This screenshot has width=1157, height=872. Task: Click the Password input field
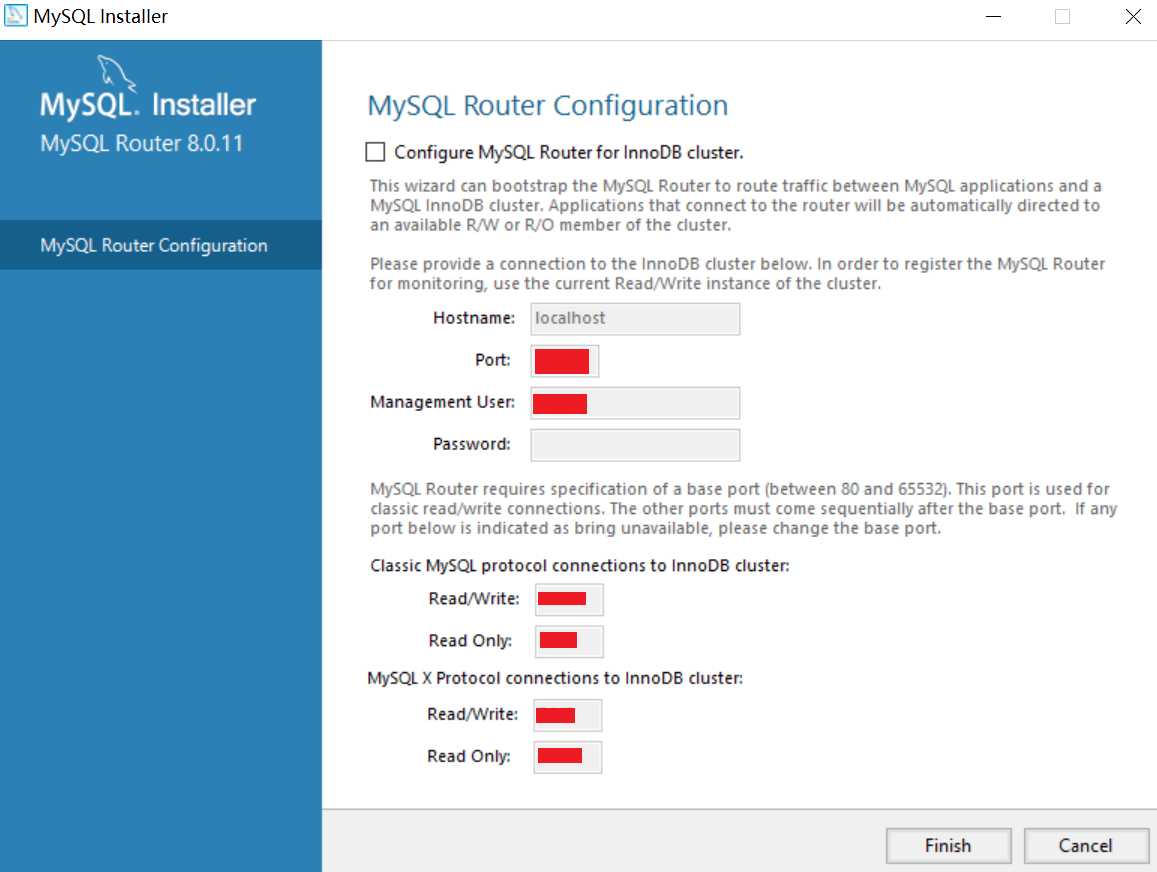coord(635,445)
